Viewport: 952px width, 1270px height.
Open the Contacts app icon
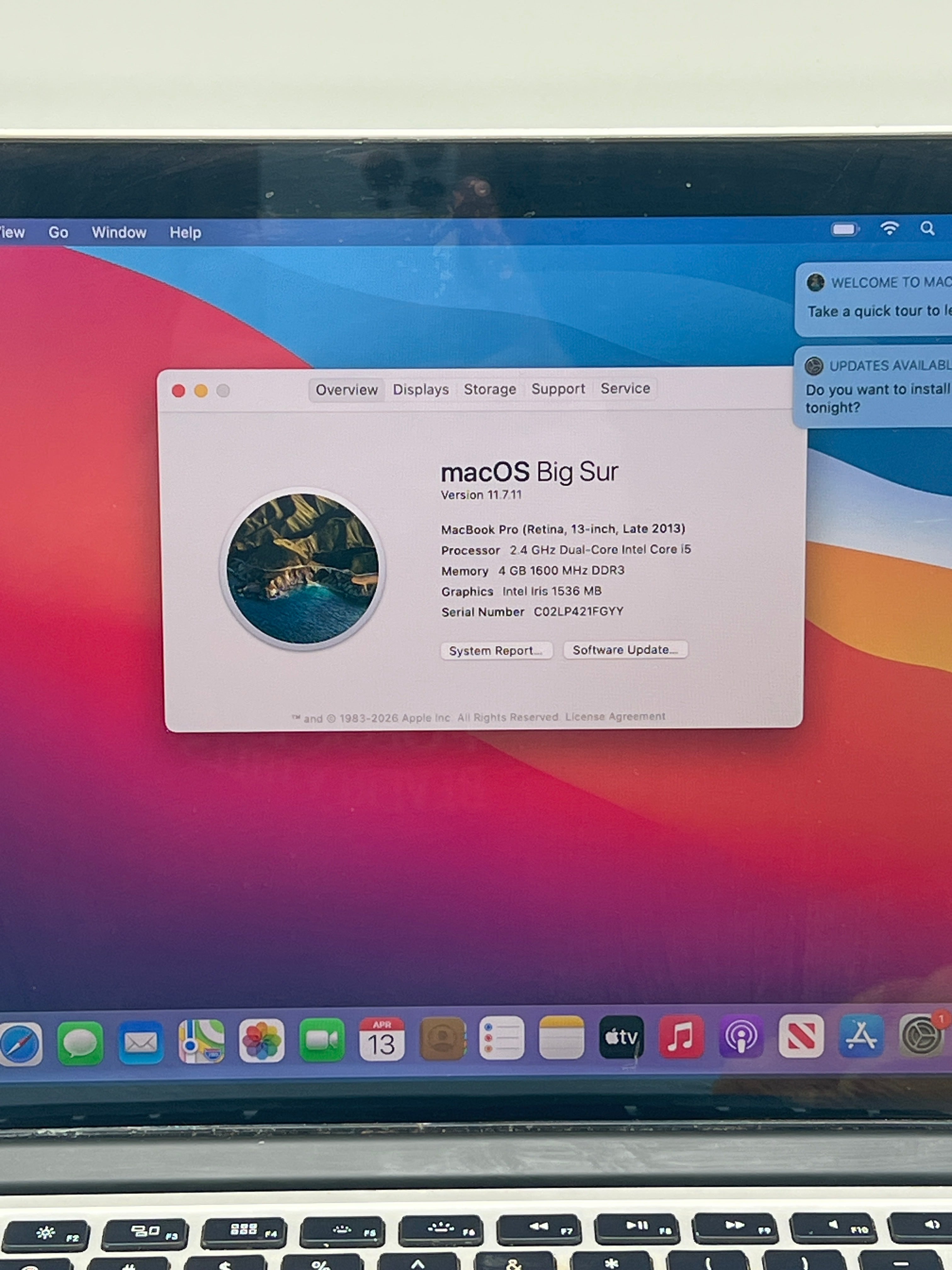click(442, 1038)
